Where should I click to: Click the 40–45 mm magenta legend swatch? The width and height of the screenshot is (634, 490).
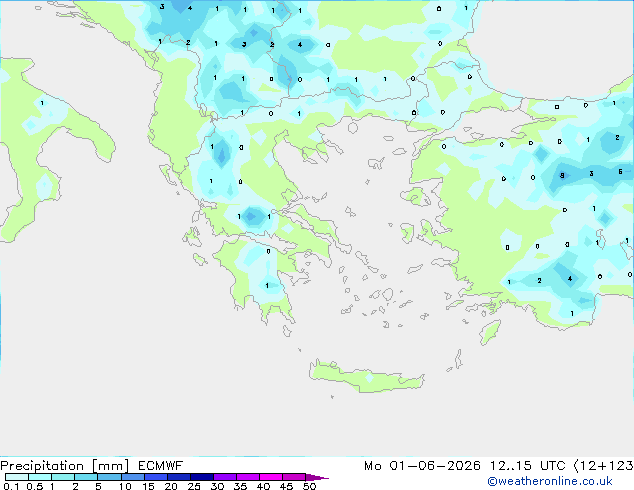click(271, 477)
